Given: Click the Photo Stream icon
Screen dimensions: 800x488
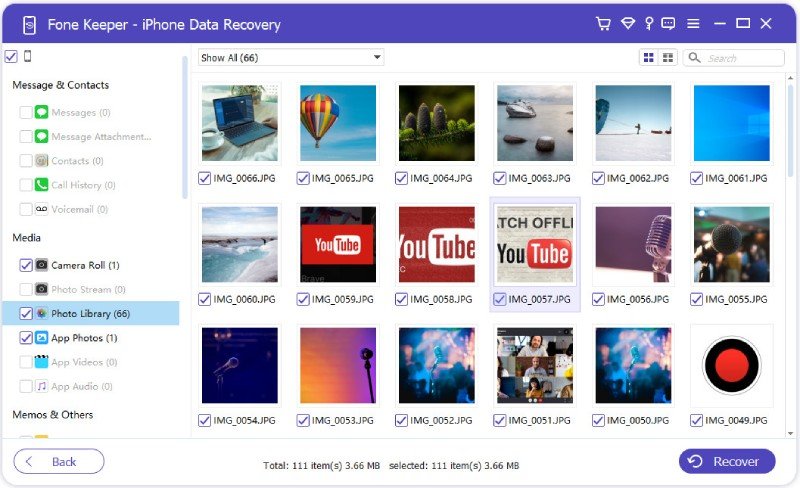Looking at the screenshot, I should click(x=41, y=289).
